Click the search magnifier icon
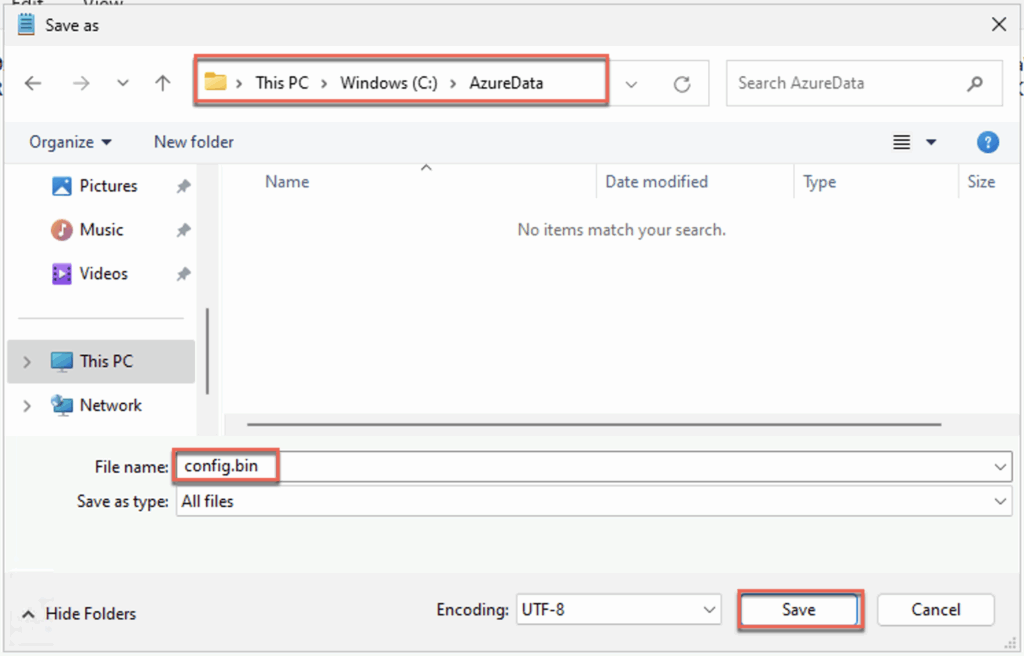1024x656 pixels. coord(975,84)
